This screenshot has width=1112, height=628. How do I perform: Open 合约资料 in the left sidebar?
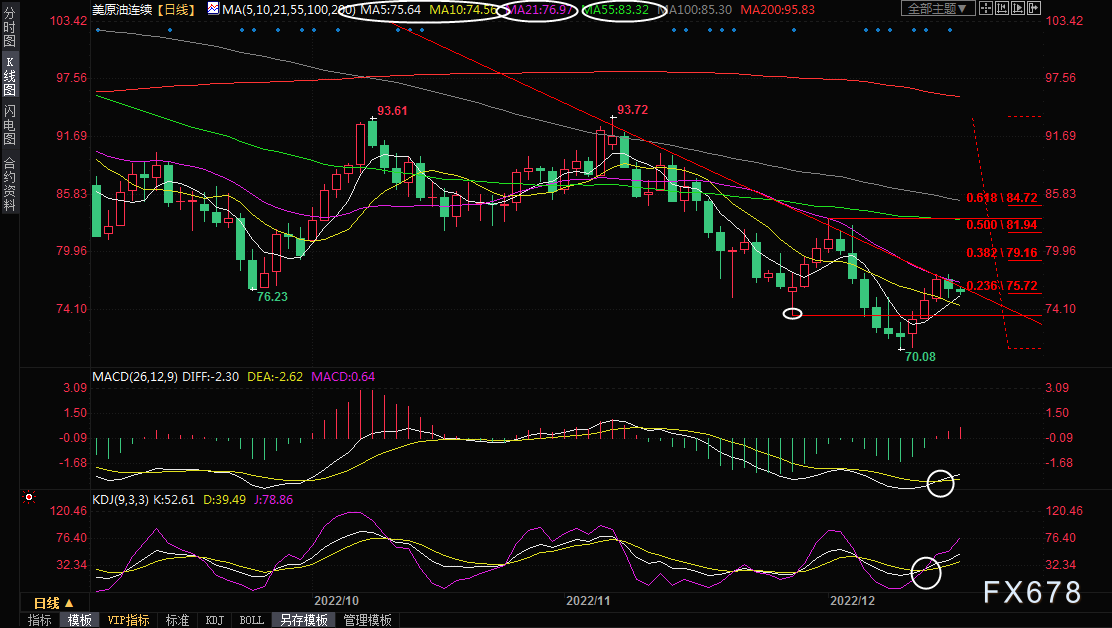(9, 183)
